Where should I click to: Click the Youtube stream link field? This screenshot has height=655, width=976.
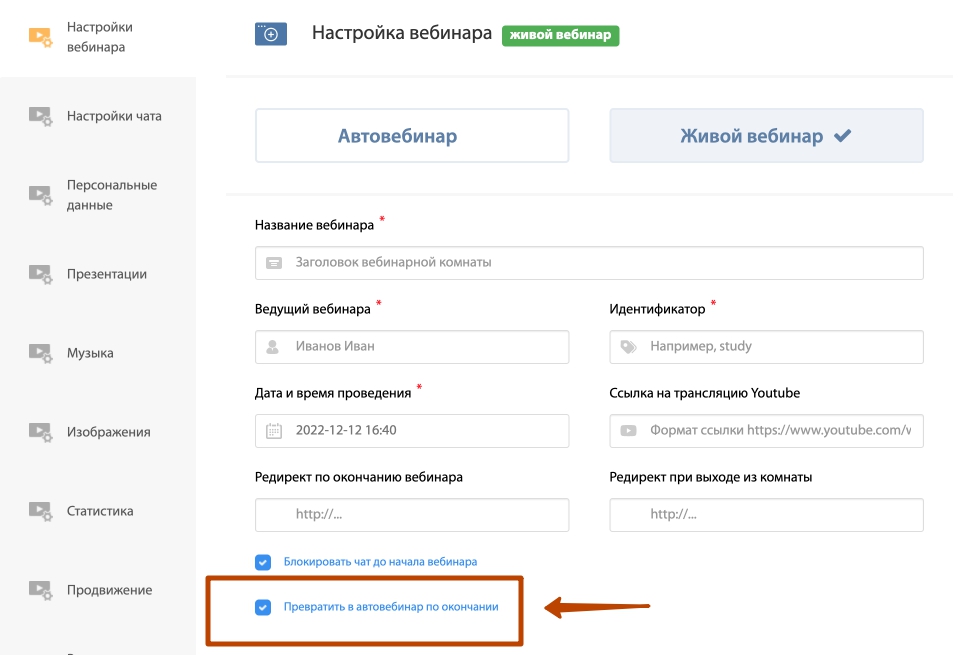click(x=766, y=431)
